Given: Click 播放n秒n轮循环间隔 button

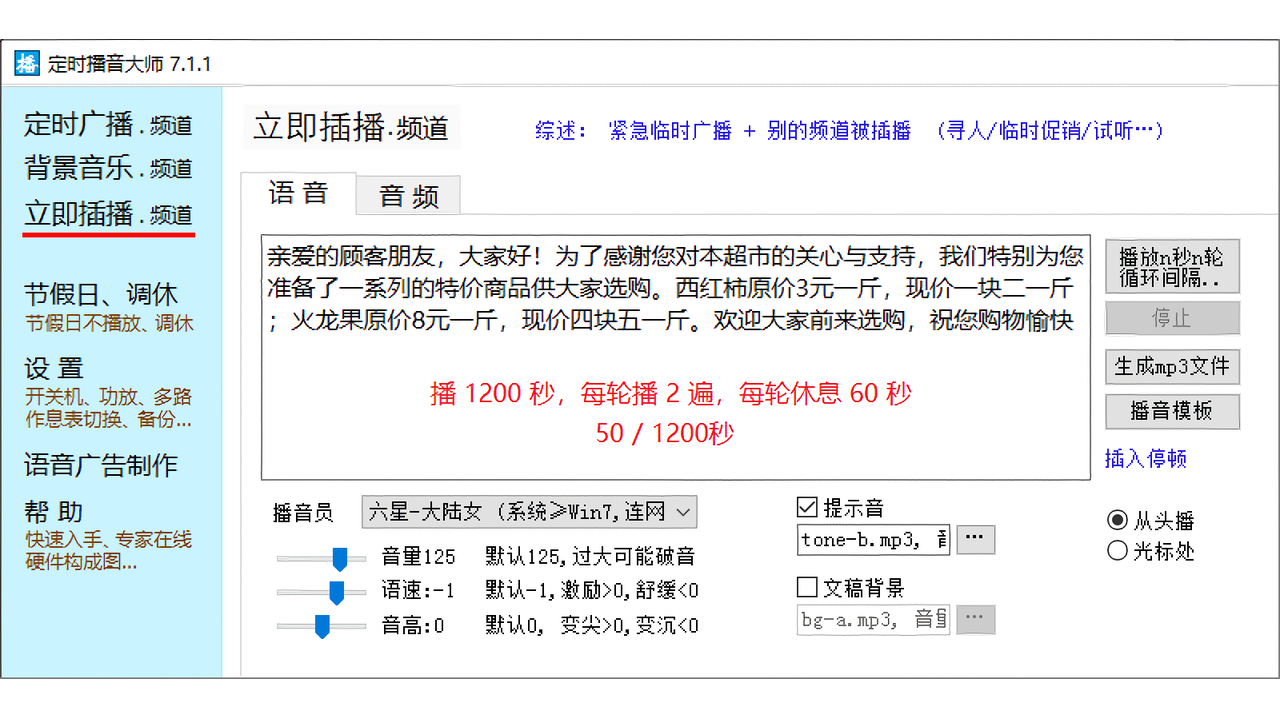Looking at the screenshot, I should point(1172,265).
